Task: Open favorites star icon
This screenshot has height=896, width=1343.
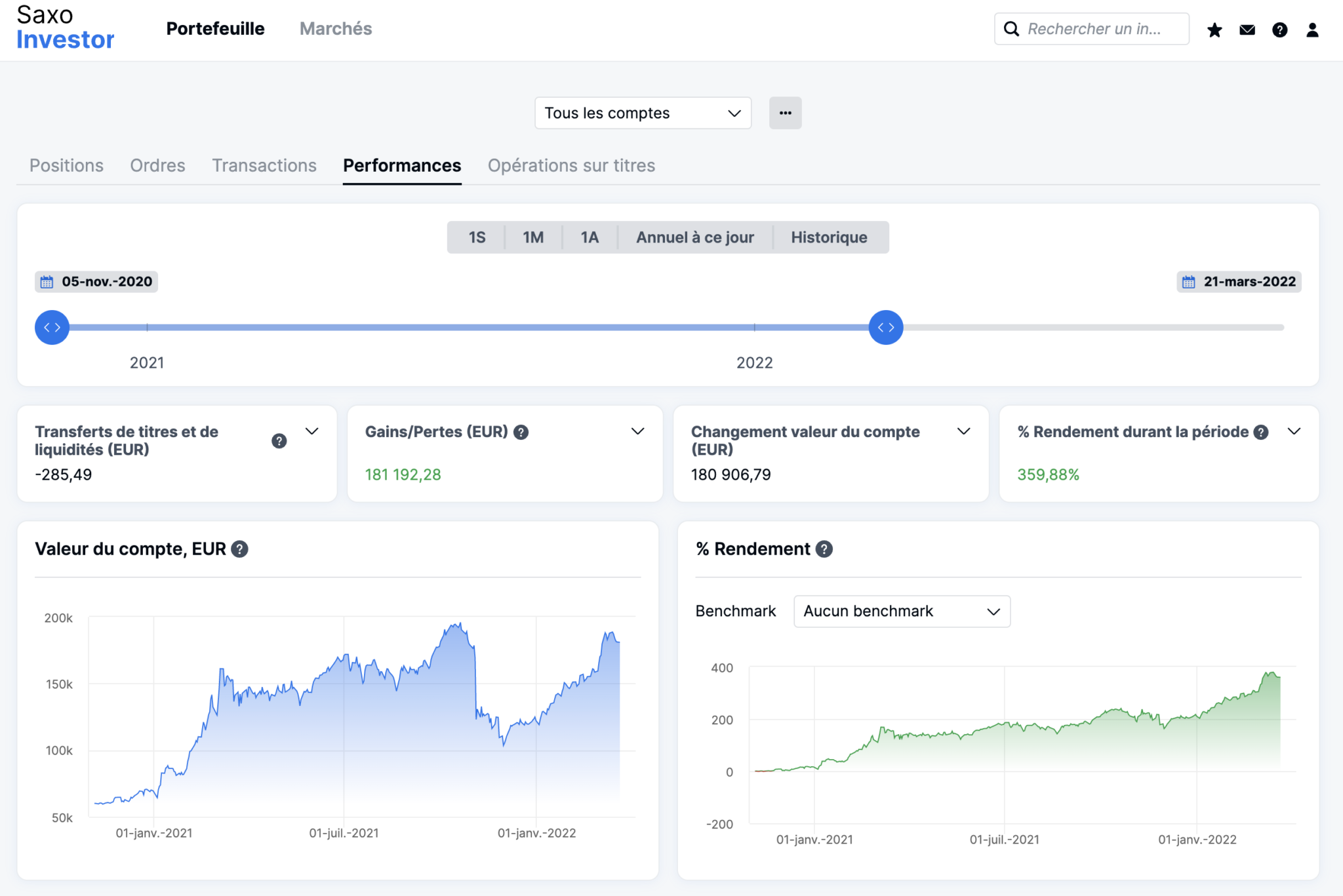Action: [1214, 29]
